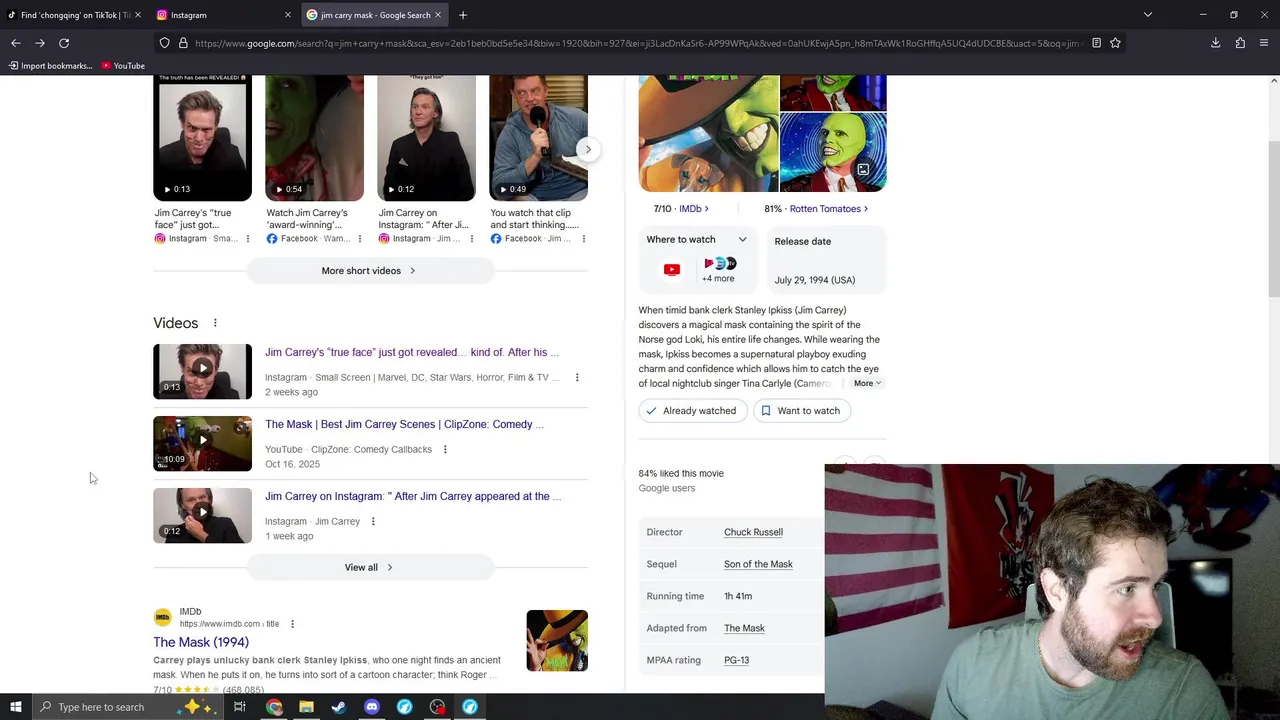Viewport: 1280px width, 720px height.
Task: Open File Explorer from the taskbar
Action: (306, 707)
